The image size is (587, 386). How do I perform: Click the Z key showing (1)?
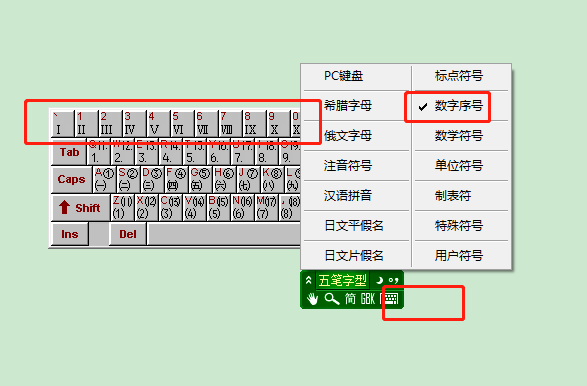pyautogui.click(x=122, y=207)
